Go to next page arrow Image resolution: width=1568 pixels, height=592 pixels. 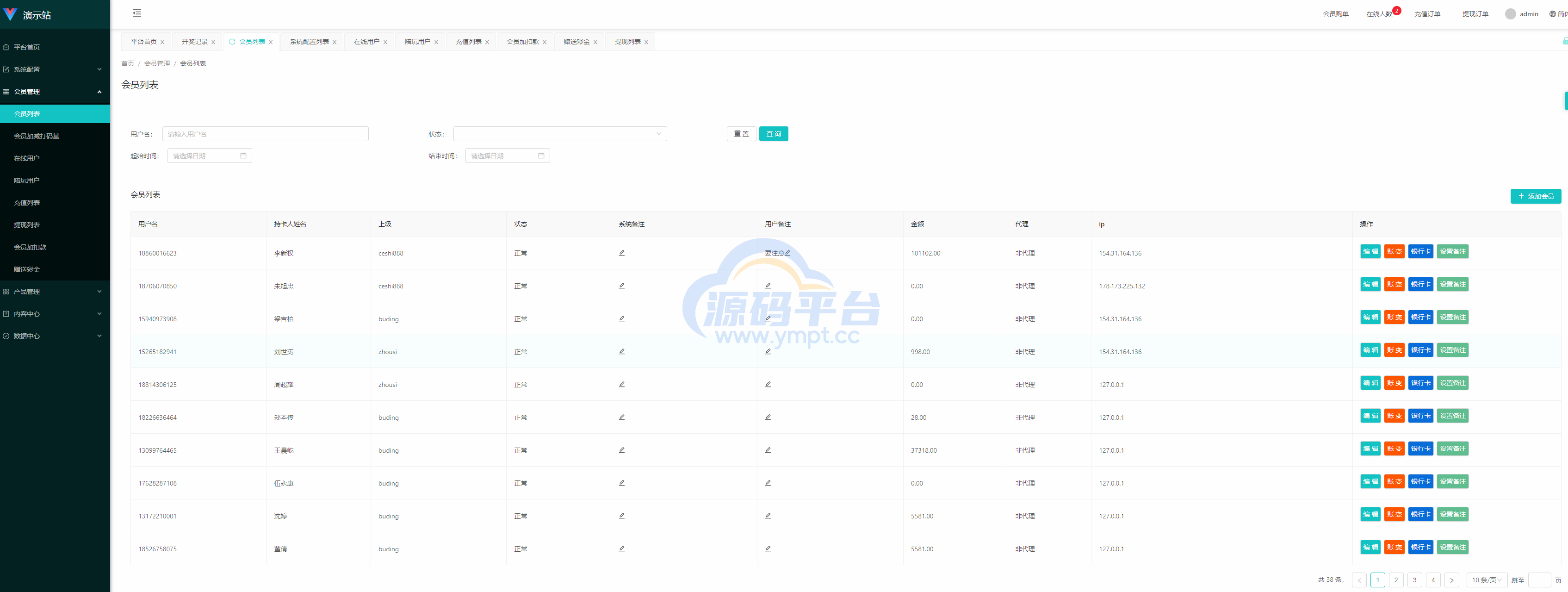[1452, 580]
